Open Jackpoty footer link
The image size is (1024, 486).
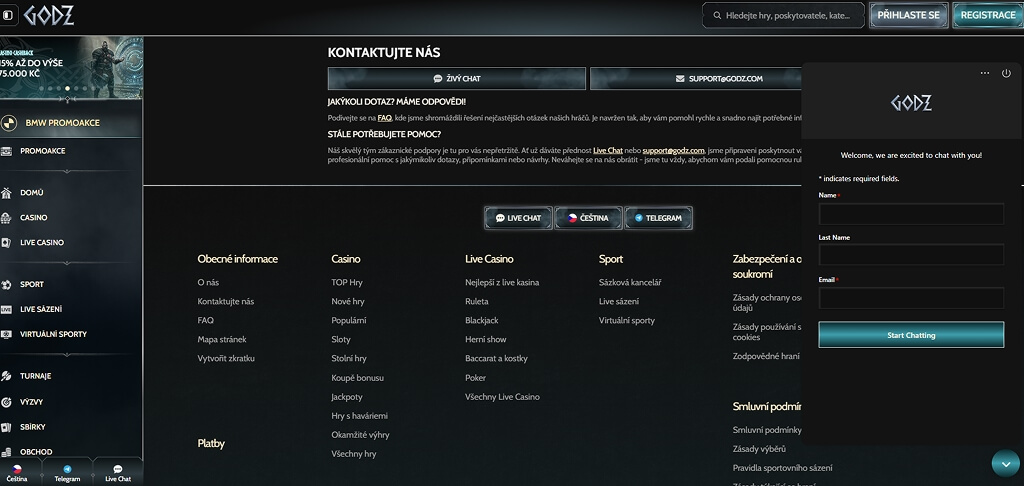click(x=347, y=397)
